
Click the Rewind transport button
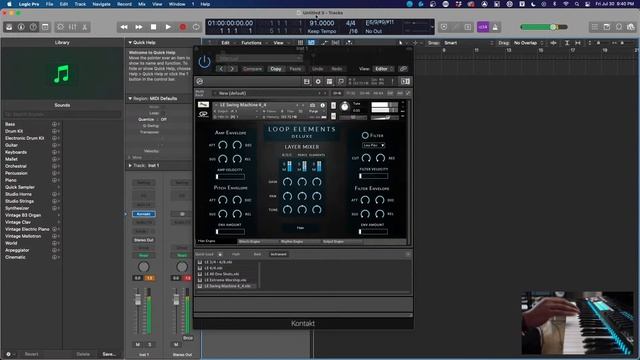124,27
